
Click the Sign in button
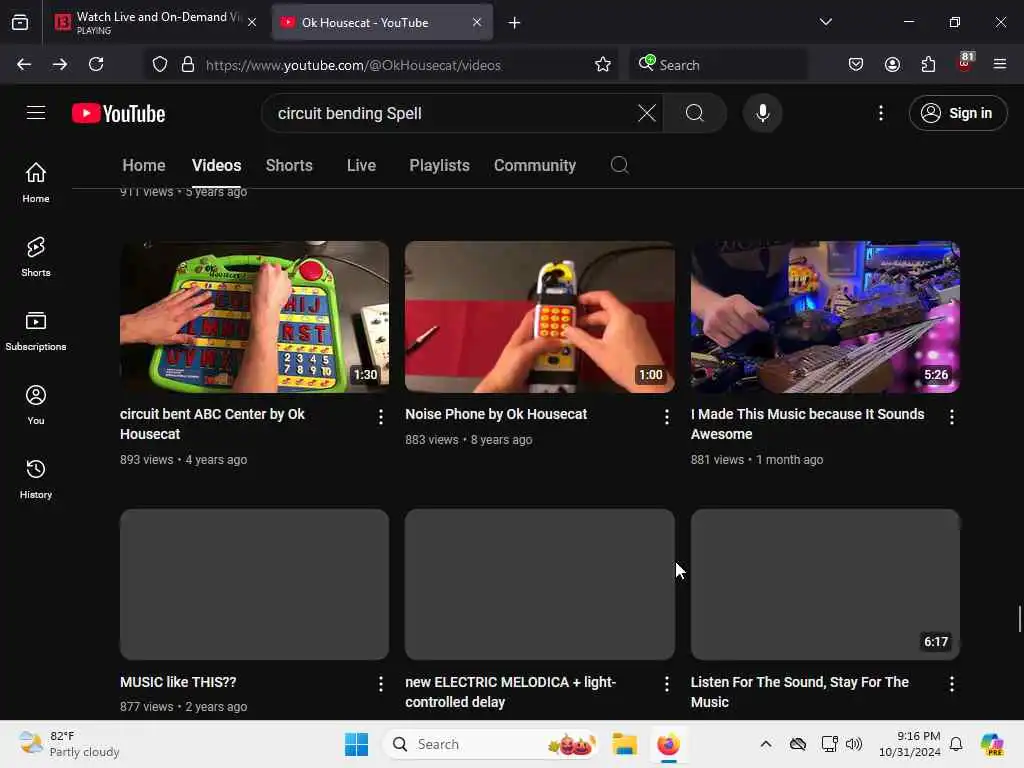957,113
